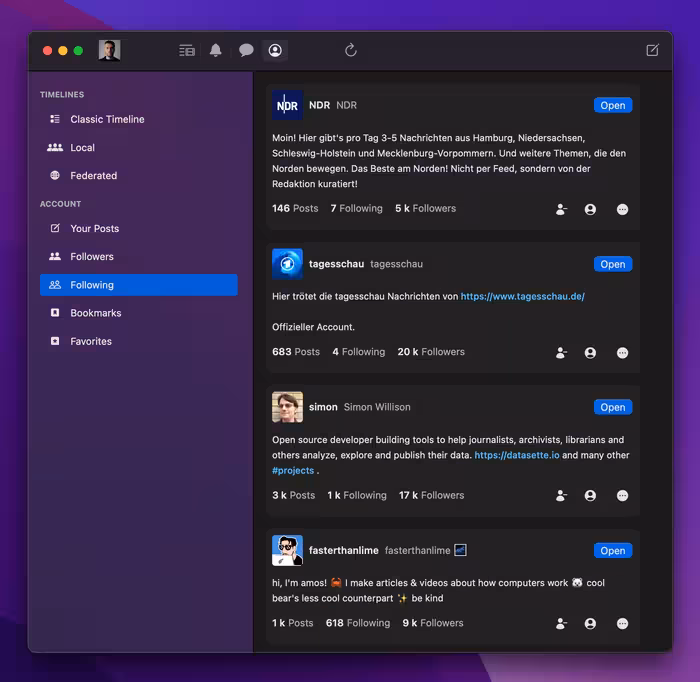Image resolution: width=700 pixels, height=682 pixels.
Task: Click NDR's "146 Posts" count
Action: (295, 208)
